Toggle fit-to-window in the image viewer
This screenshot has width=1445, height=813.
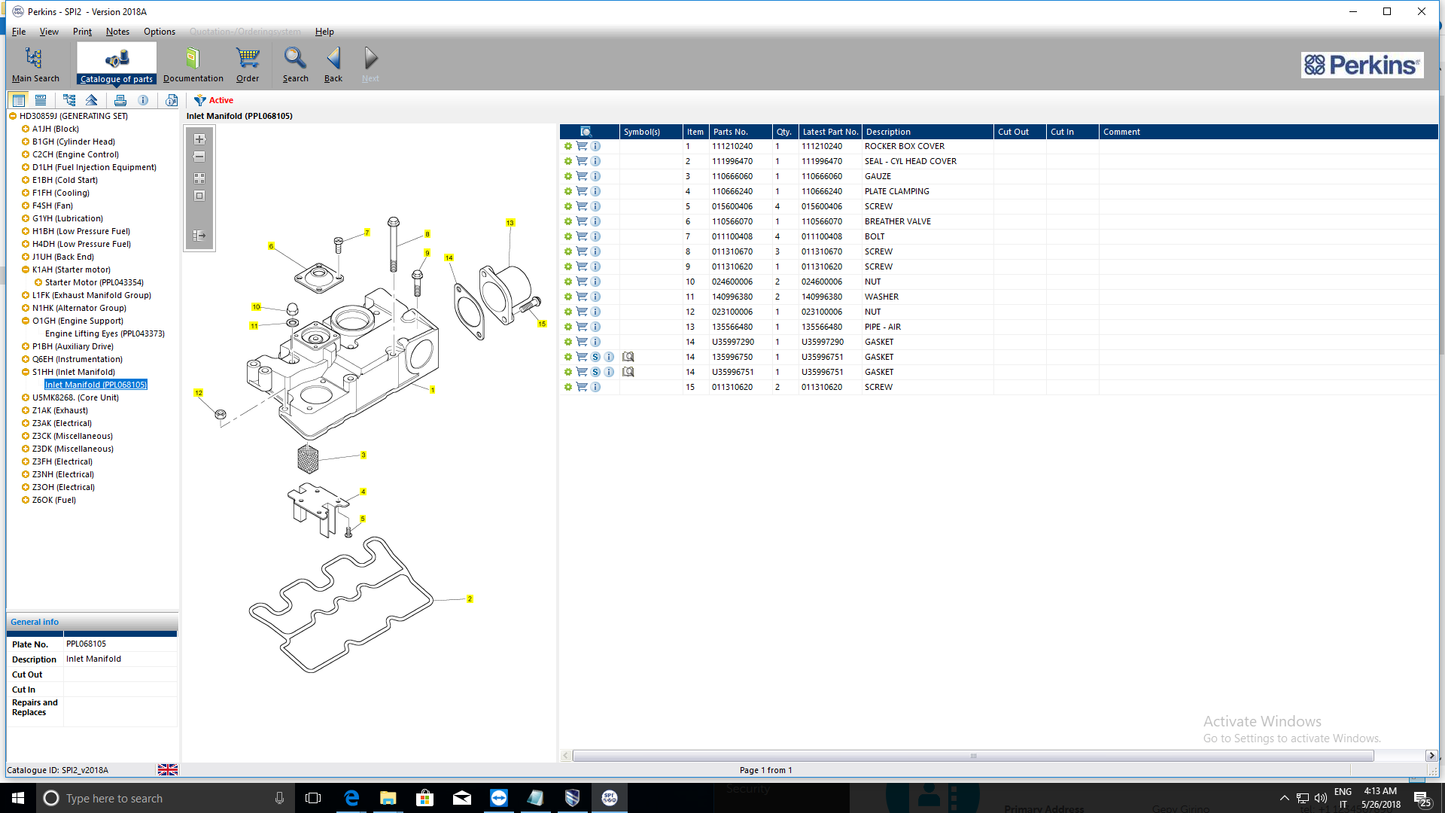click(199, 195)
